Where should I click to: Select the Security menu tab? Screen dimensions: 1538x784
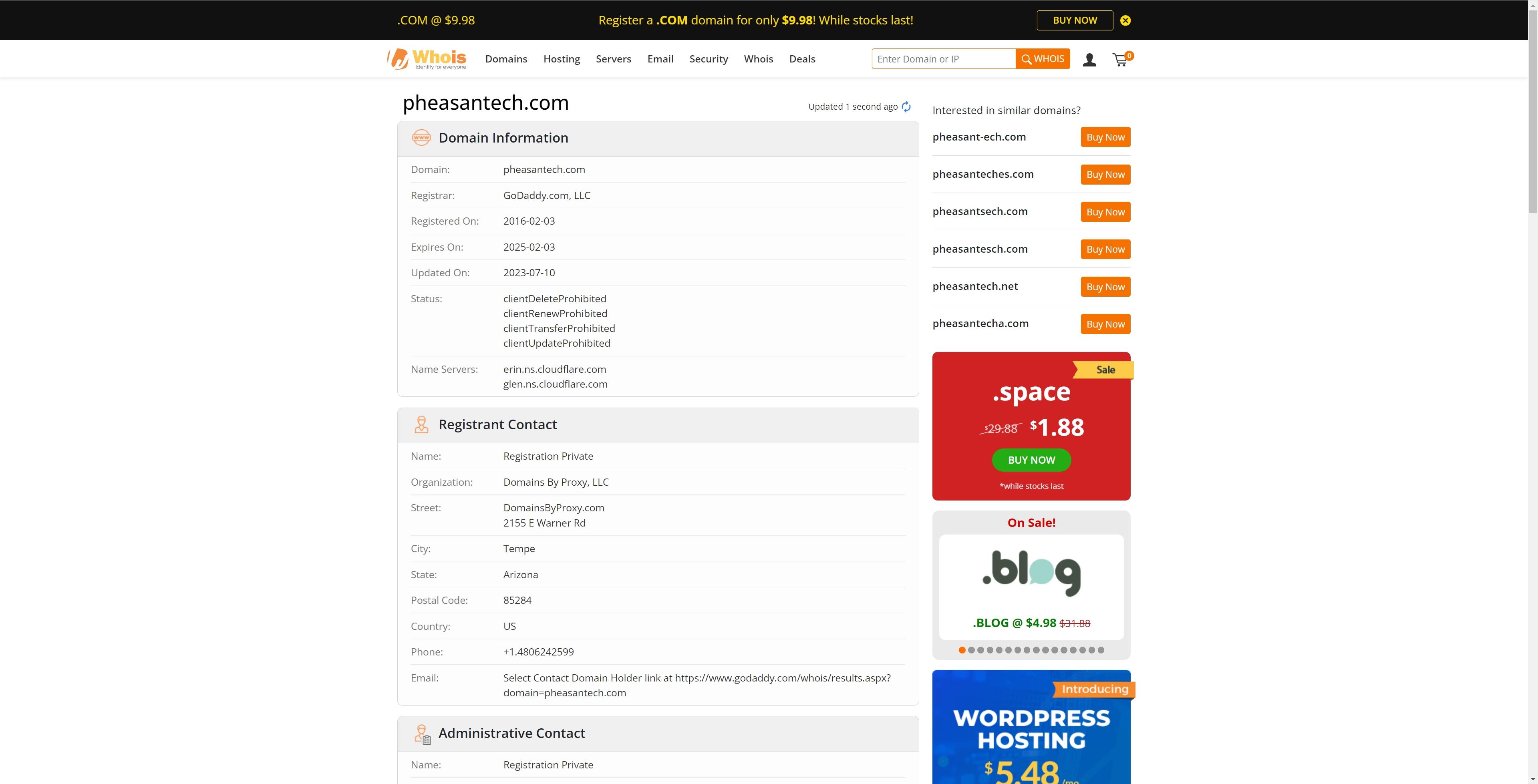(709, 58)
